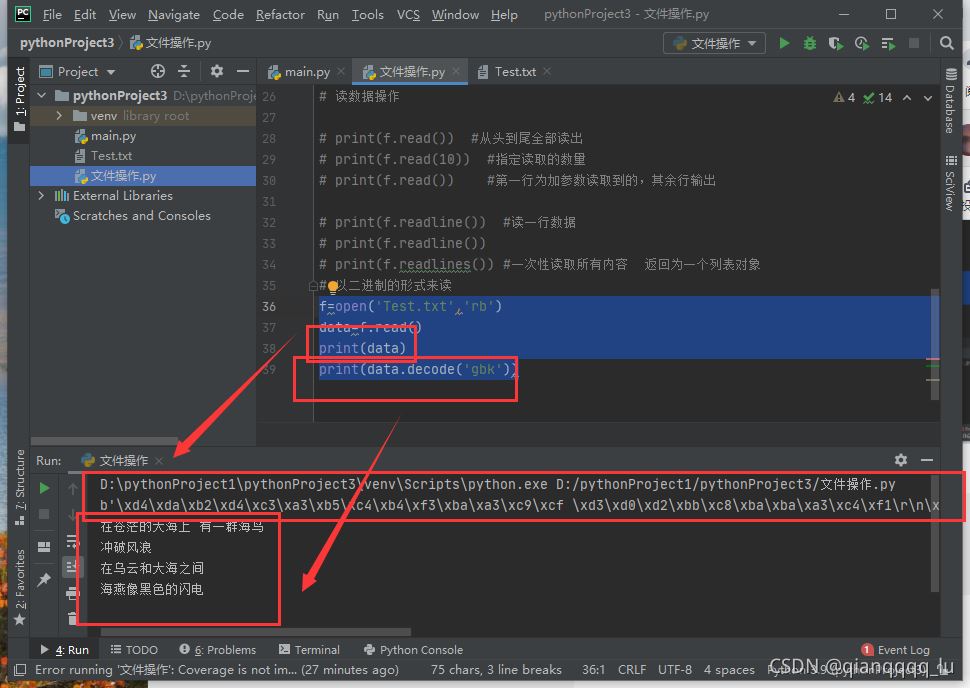The image size is (970, 688).
Task: Click locate file target icon in Project panel
Action: (157, 71)
